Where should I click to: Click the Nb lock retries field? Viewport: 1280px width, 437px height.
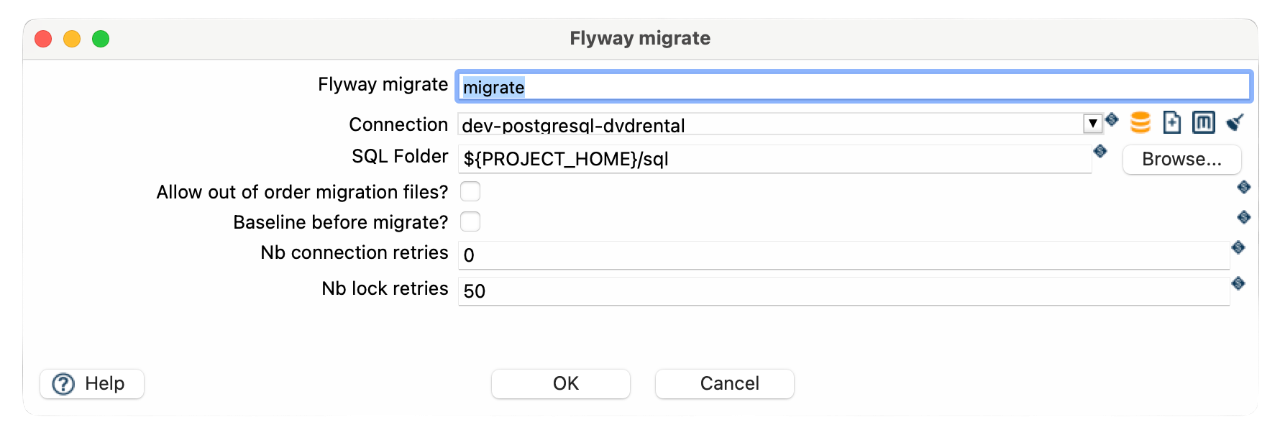[x=842, y=291]
